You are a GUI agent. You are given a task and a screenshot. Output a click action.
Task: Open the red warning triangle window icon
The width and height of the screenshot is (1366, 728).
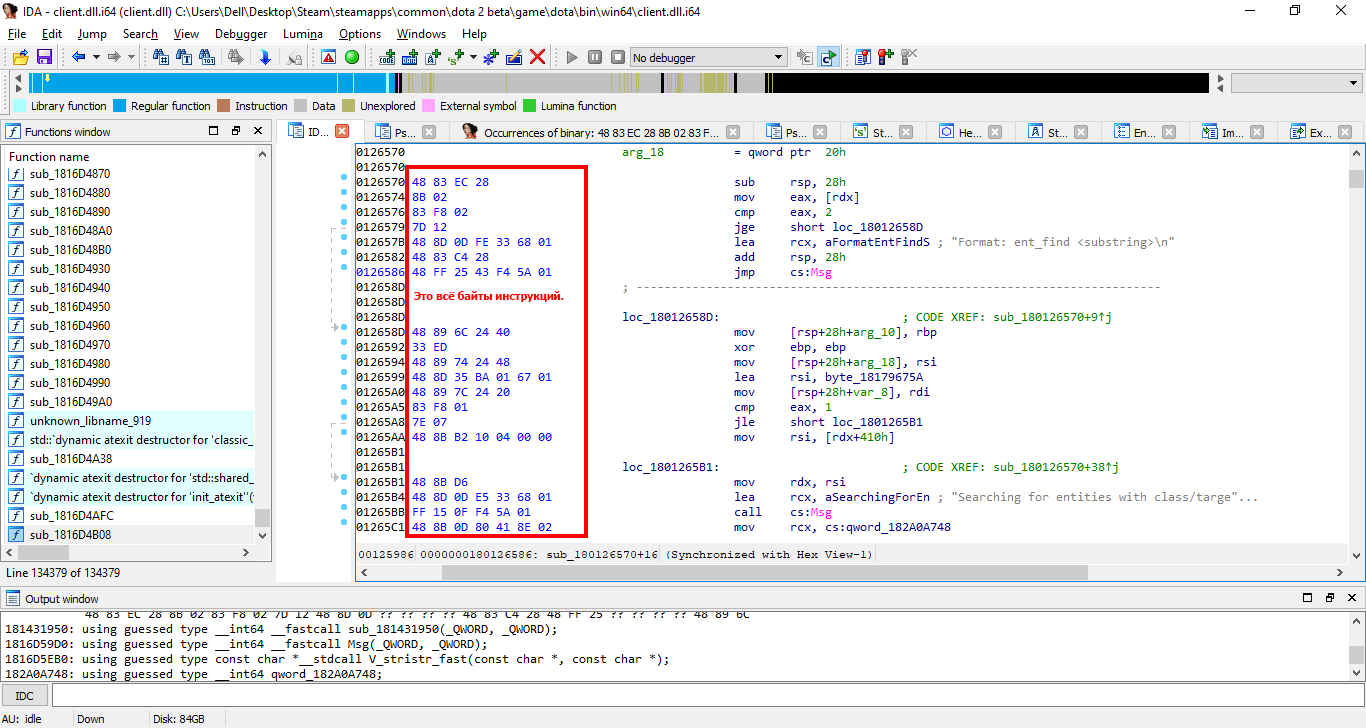coord(328,57)
